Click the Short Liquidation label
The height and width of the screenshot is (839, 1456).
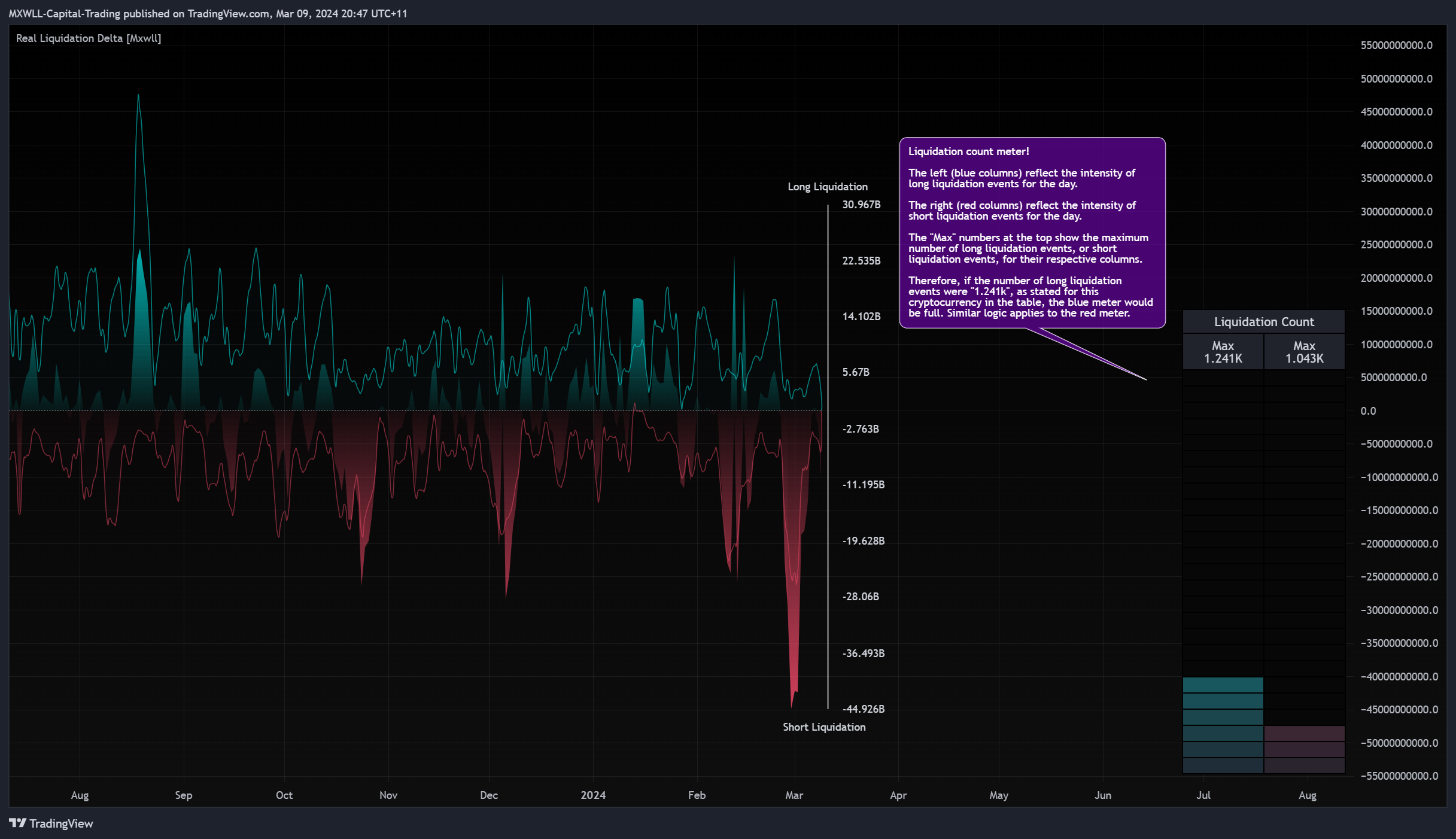824,727
